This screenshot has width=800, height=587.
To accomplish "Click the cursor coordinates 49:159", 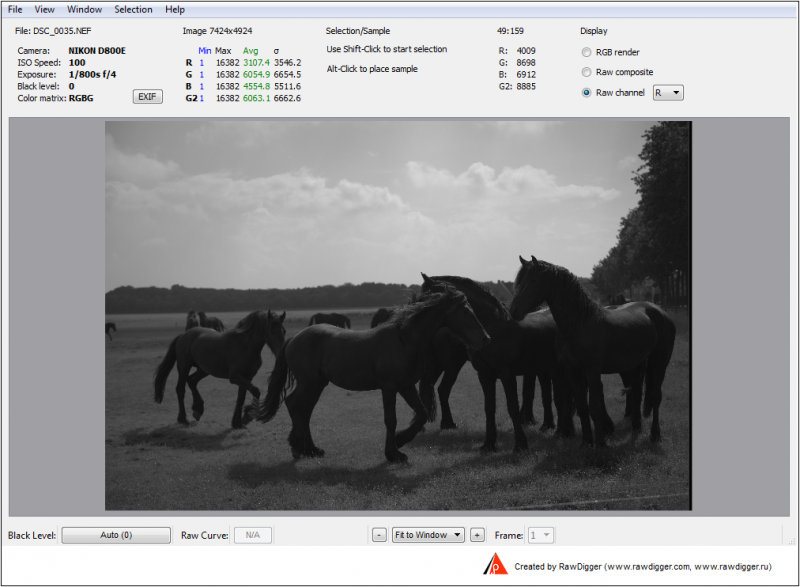I will point(510,31).
